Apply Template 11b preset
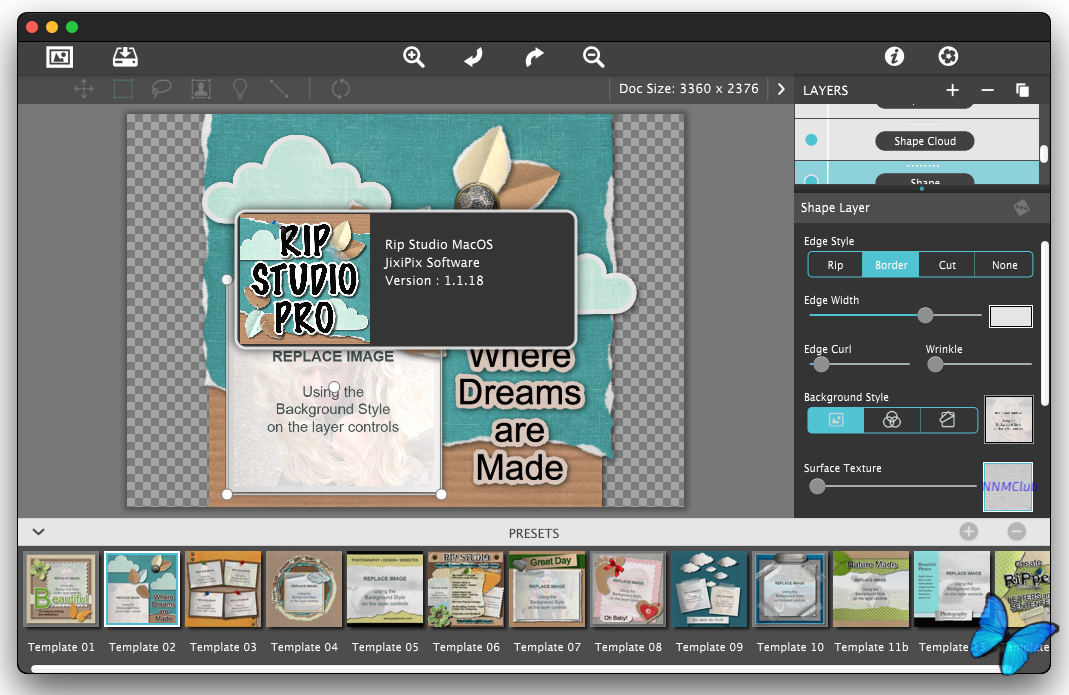Screen dimensions: 1069x695 tap(871, 589)
